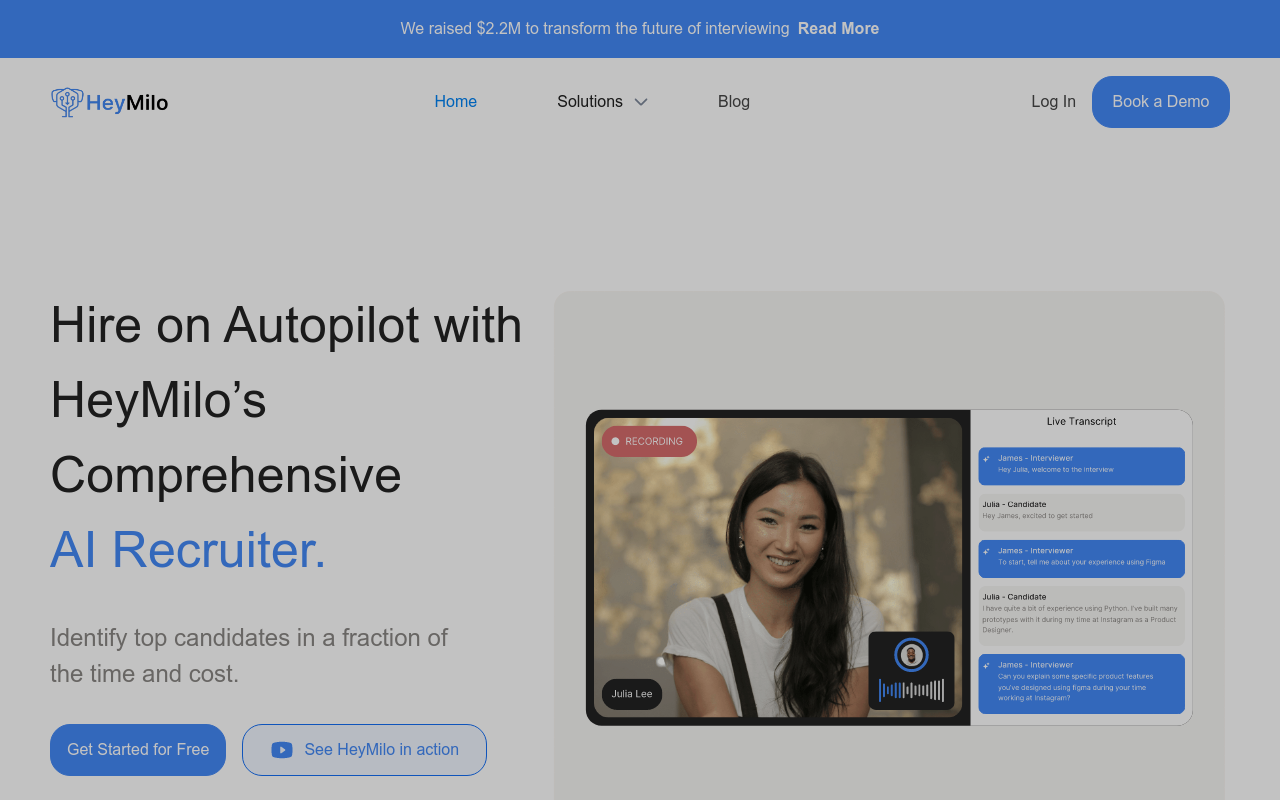Open the Blog page

pos(734,102)
